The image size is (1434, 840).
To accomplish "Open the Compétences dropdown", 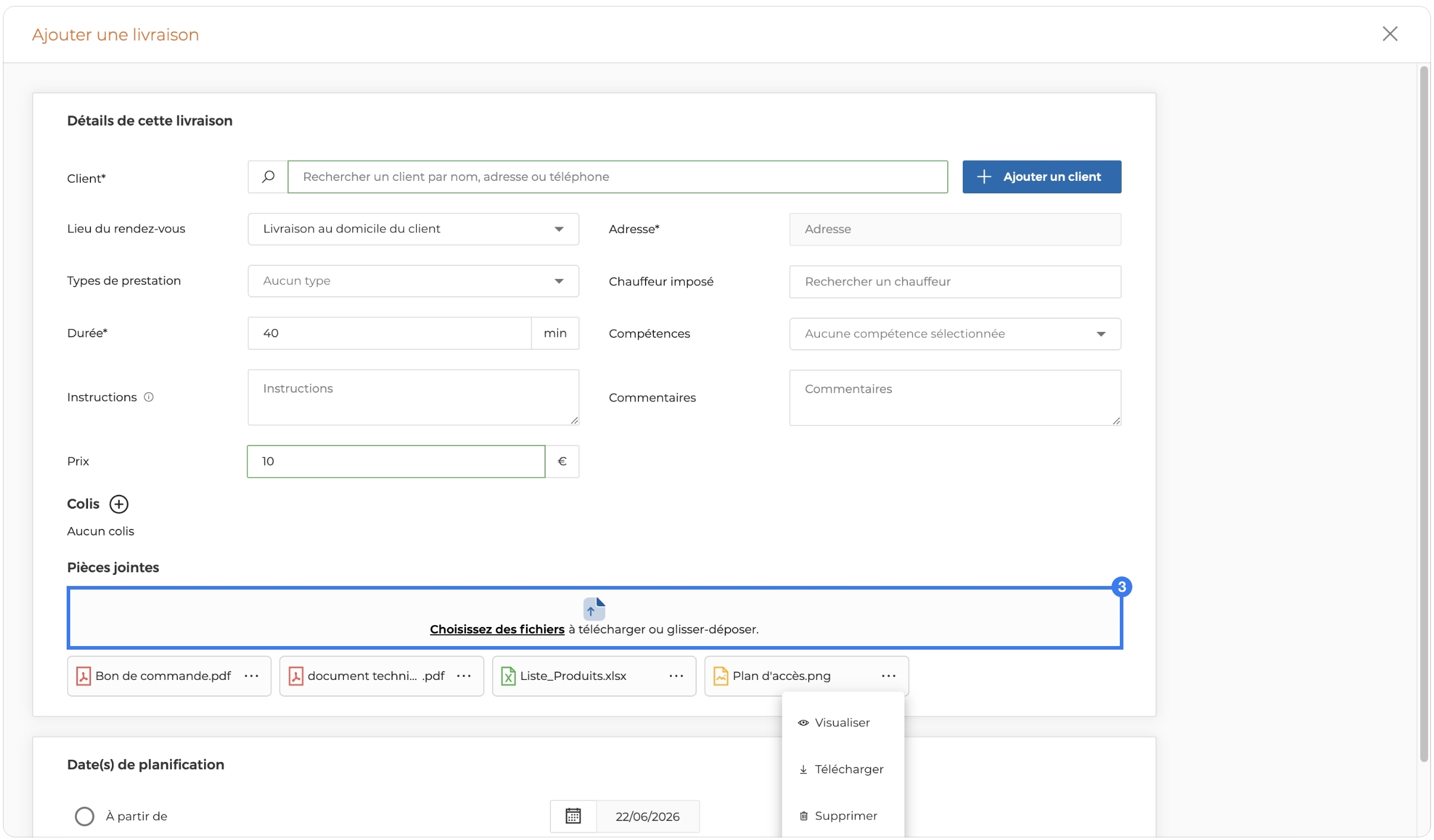I will 955,334.
